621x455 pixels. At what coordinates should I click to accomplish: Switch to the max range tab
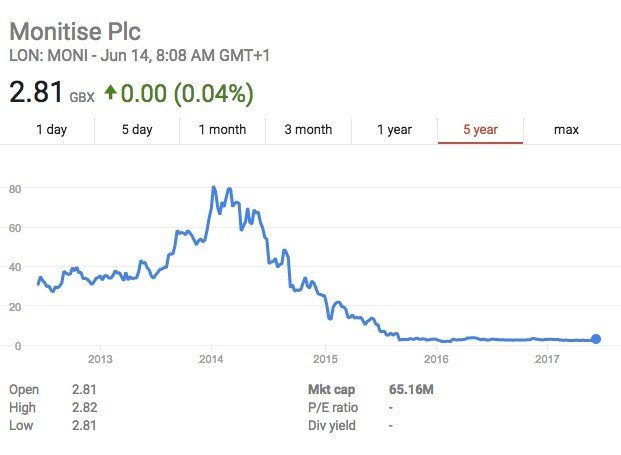click(x=566, y=129)
